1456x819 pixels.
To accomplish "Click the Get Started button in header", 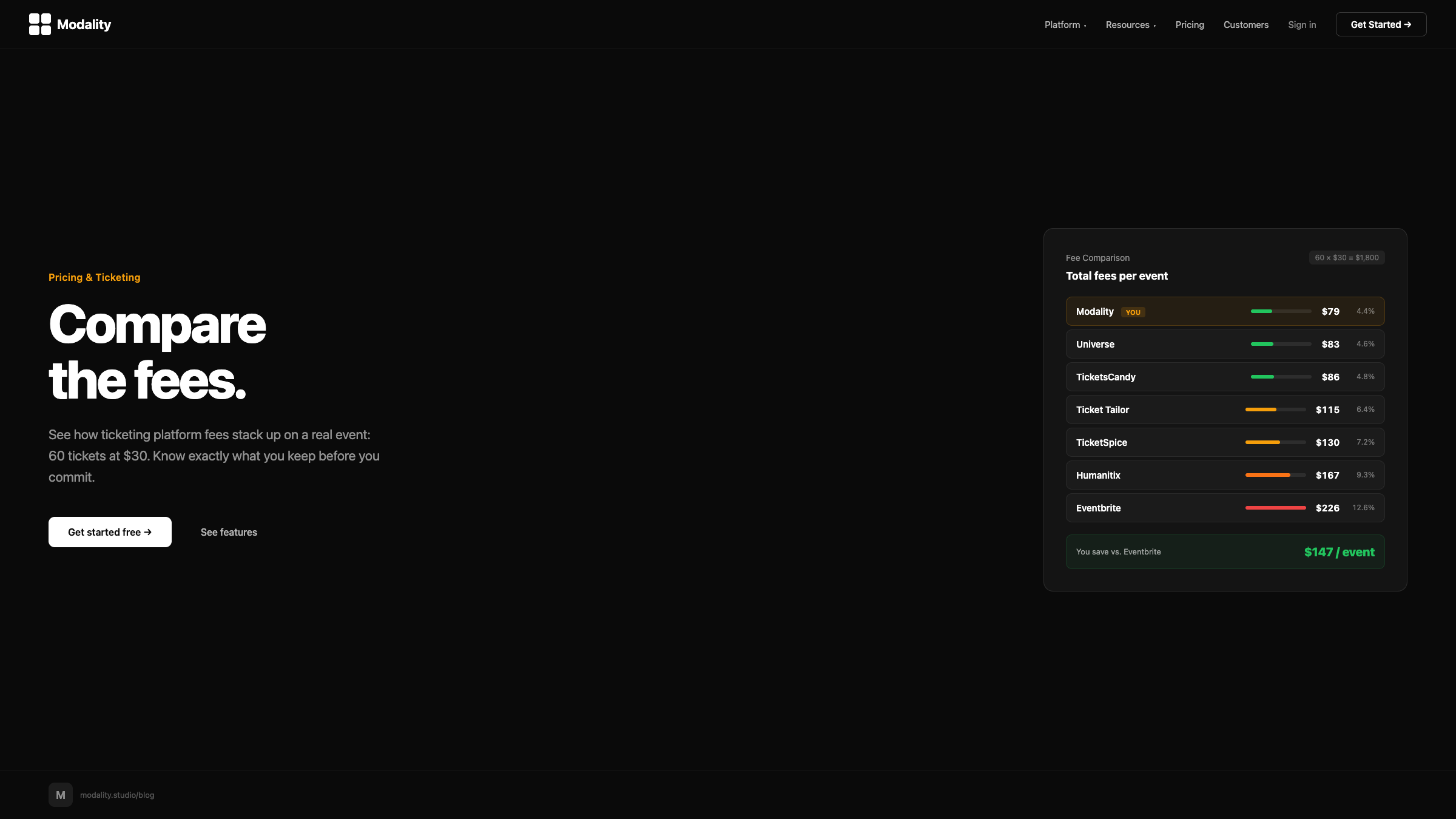I will coord(1381,24).
